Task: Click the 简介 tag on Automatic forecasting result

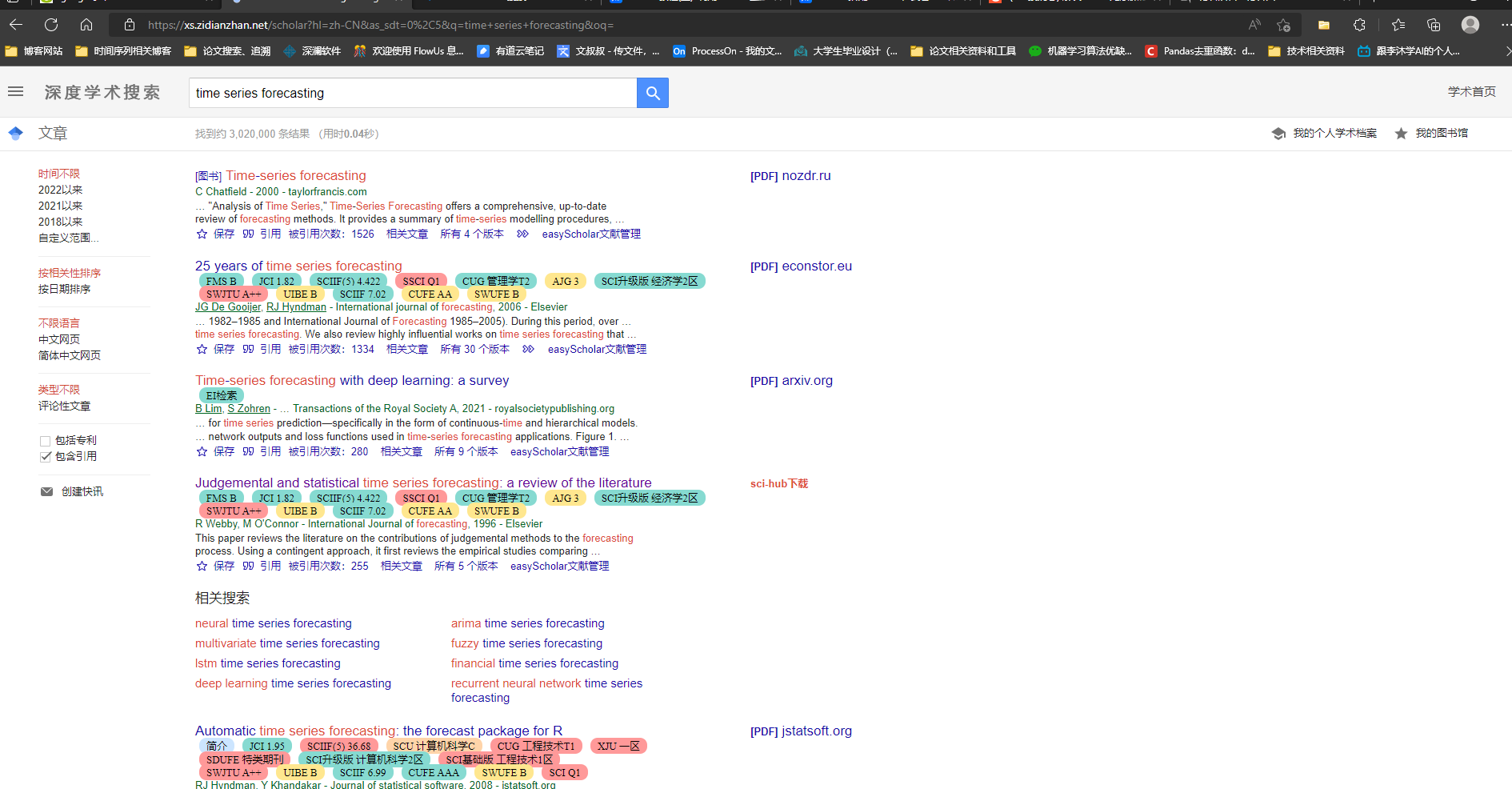Action: (x=216, y=746)
